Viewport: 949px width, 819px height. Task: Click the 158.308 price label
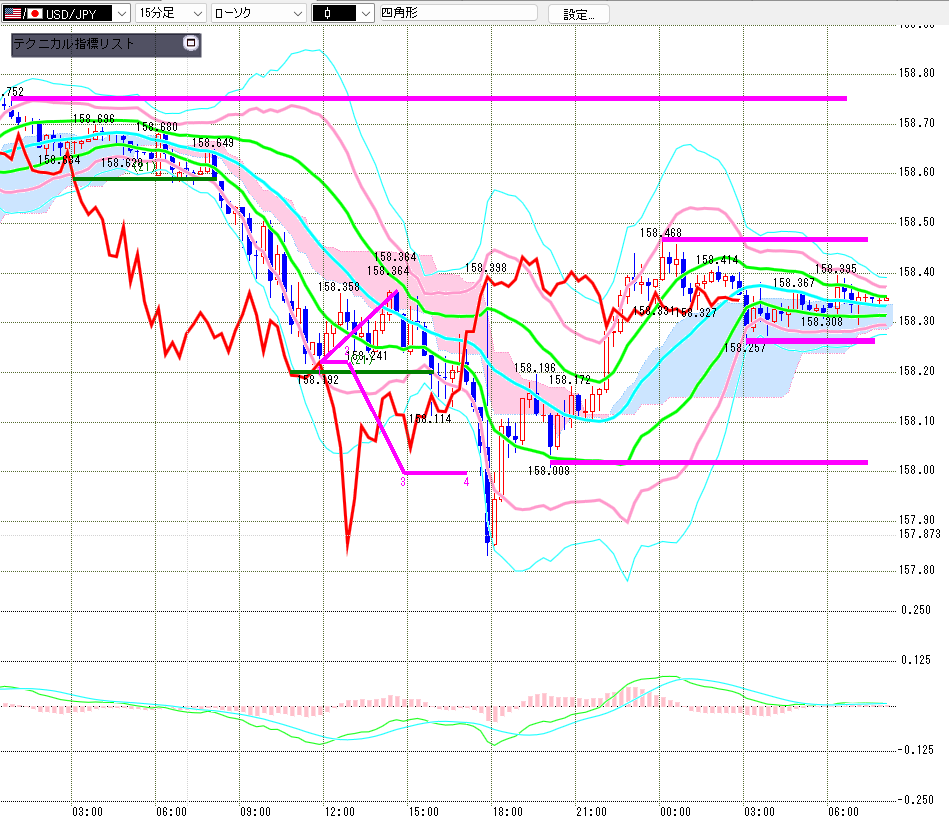point(821,321)
